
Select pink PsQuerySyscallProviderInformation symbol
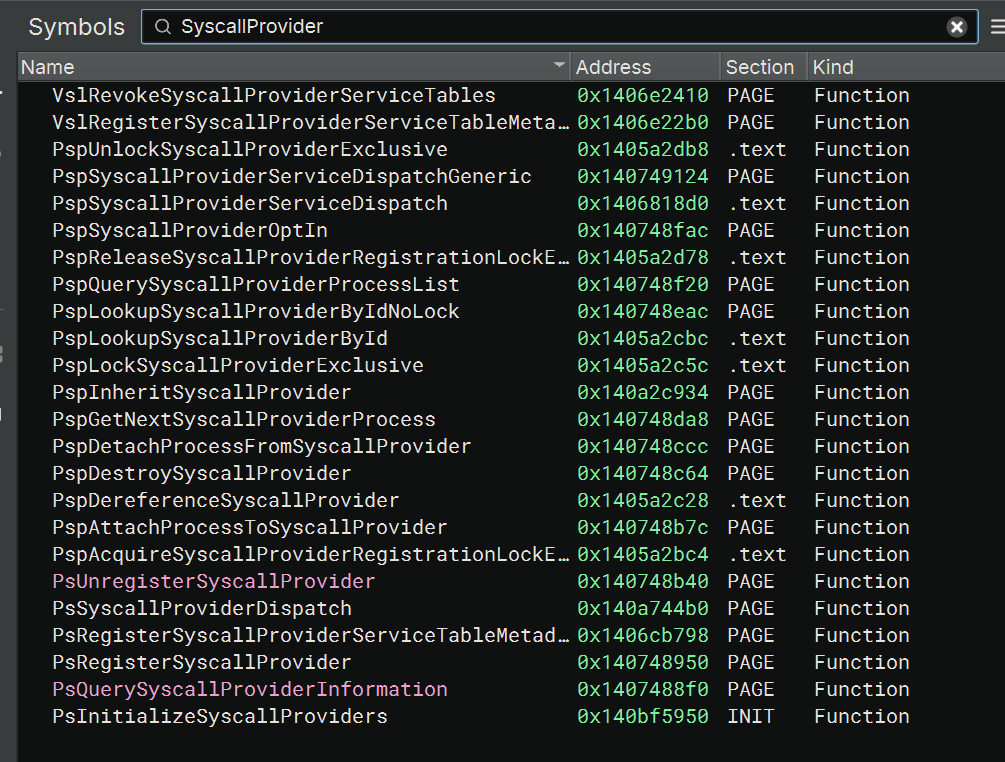point(250,689)
